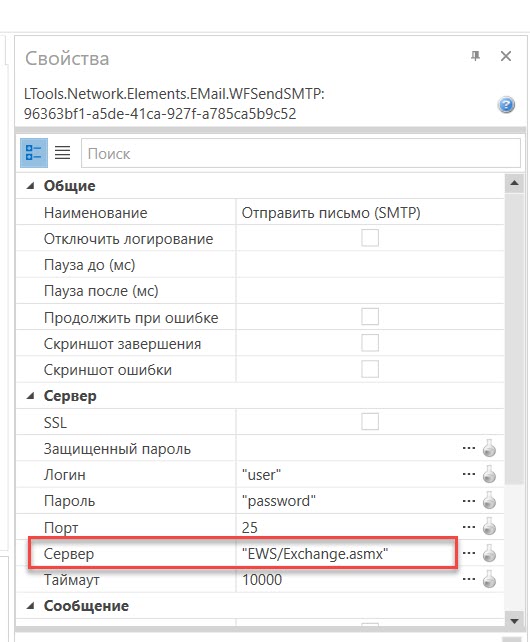This screenshot has width=530, height=642.
Task: Open ellipsis editor for Сервер value
Action: [x=469, y=554]
